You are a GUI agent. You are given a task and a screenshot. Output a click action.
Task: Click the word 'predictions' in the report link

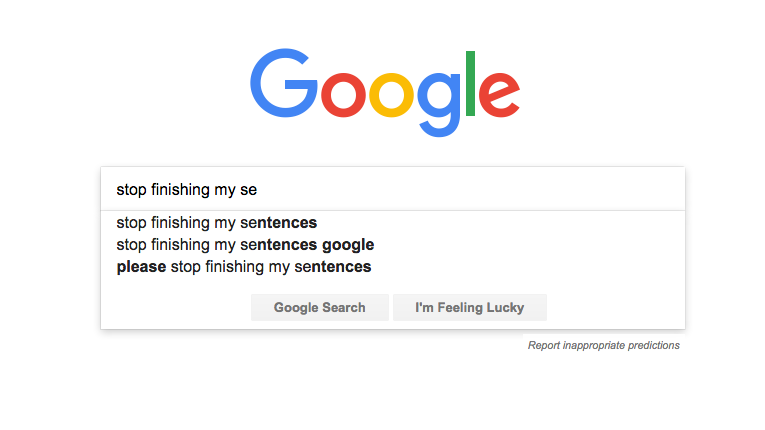(x=654, y=346)
